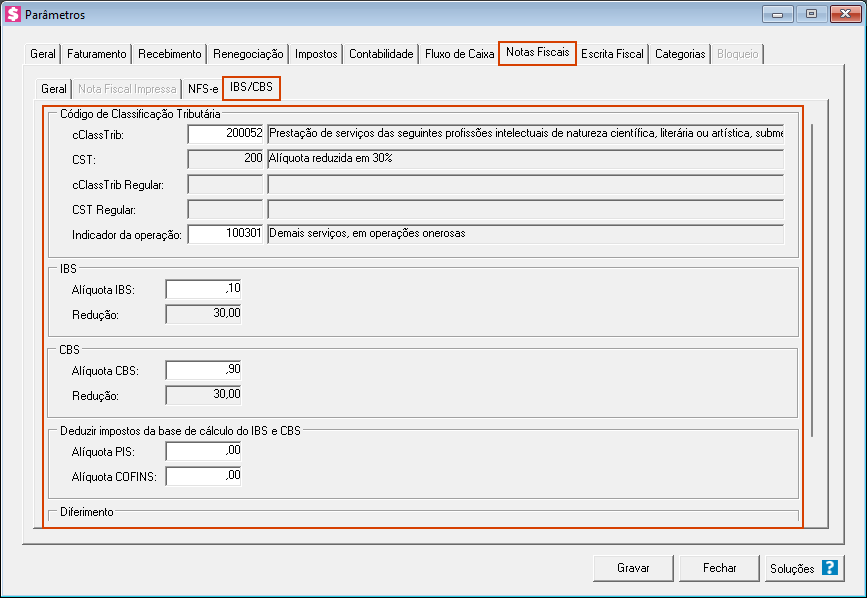Open the Impostos tab
This screenshot has height=598, width=867.
pos(316,54)
